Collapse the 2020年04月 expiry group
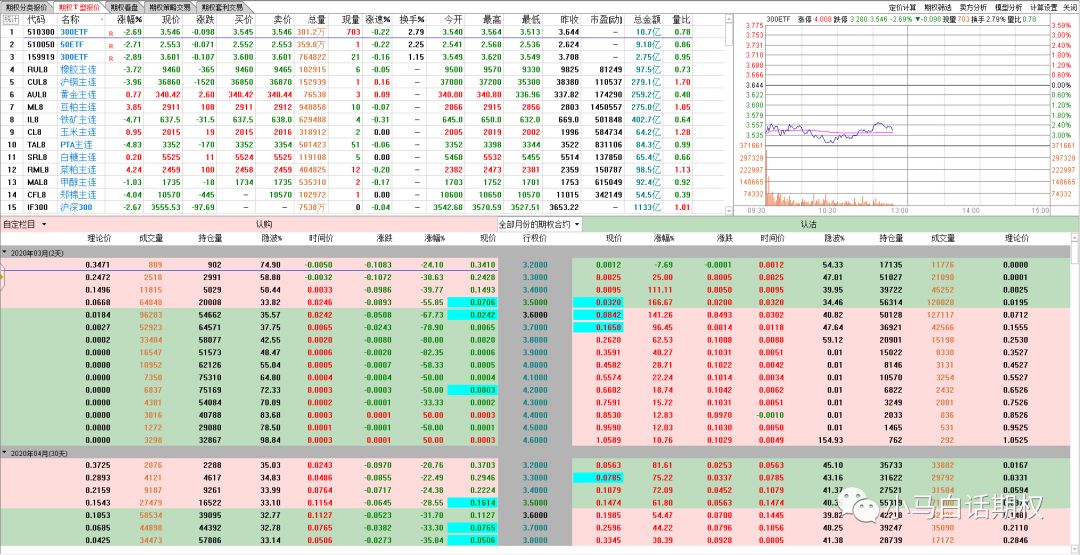Viewport: 1080px width, 555px height. click(5, 451)
